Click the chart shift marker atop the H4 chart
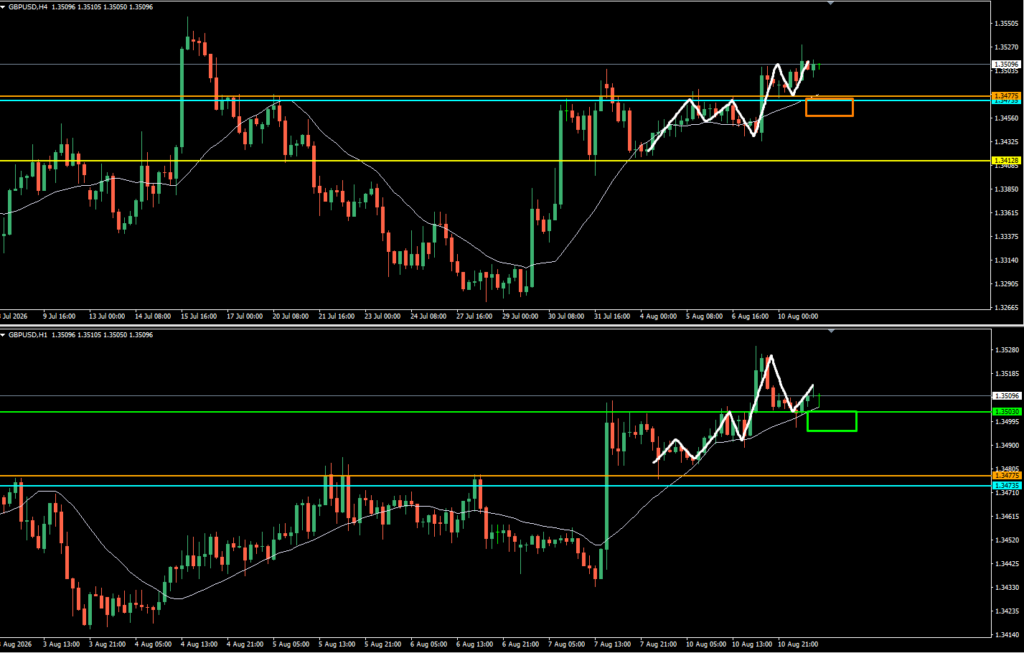 (831, 3)
